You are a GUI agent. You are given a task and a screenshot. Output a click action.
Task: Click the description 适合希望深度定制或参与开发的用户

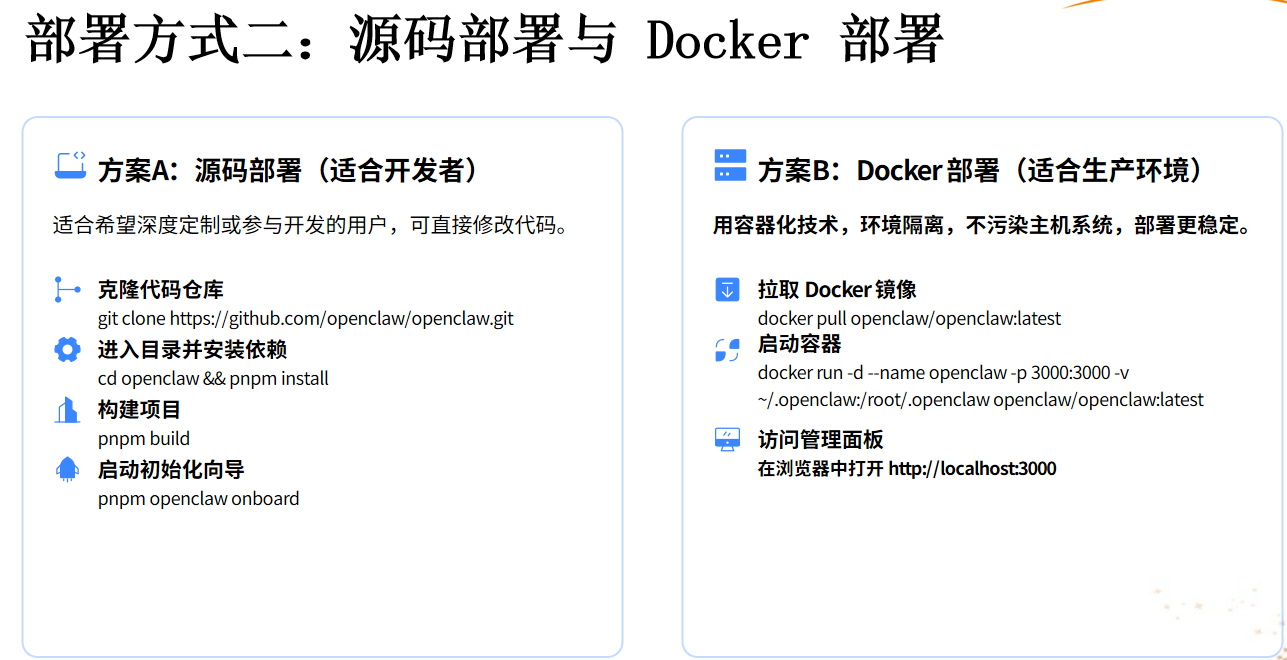[x=312, y=225]
